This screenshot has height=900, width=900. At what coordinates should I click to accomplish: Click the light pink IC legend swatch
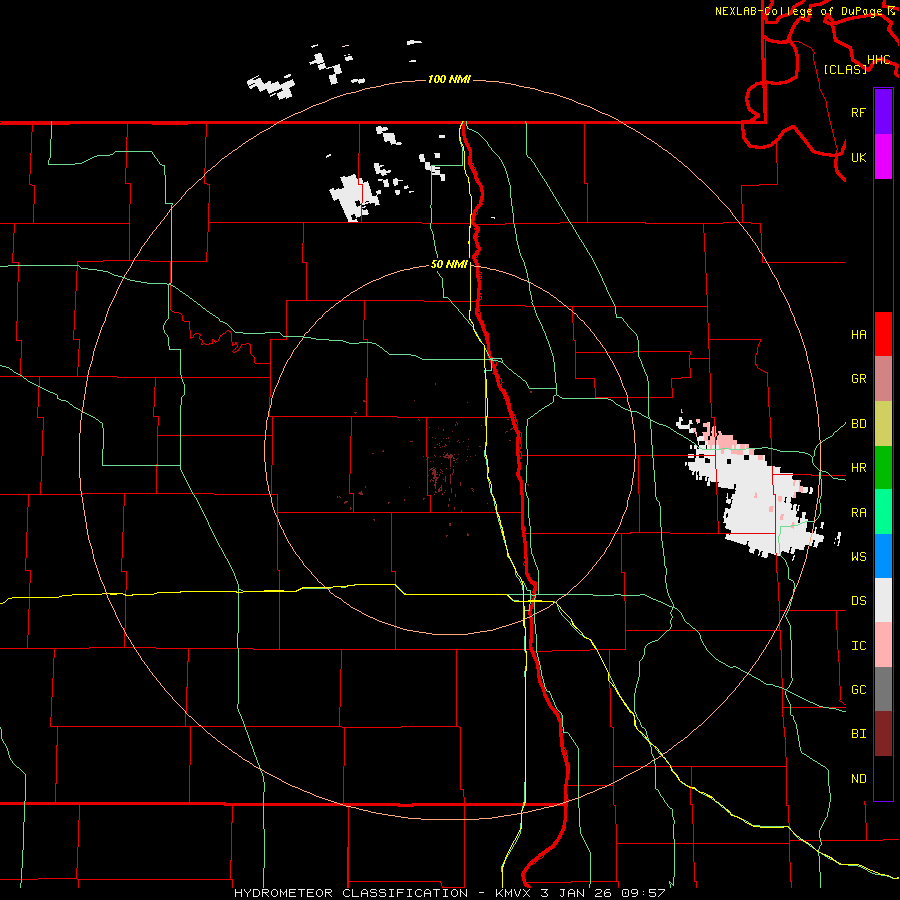(883, 645)
